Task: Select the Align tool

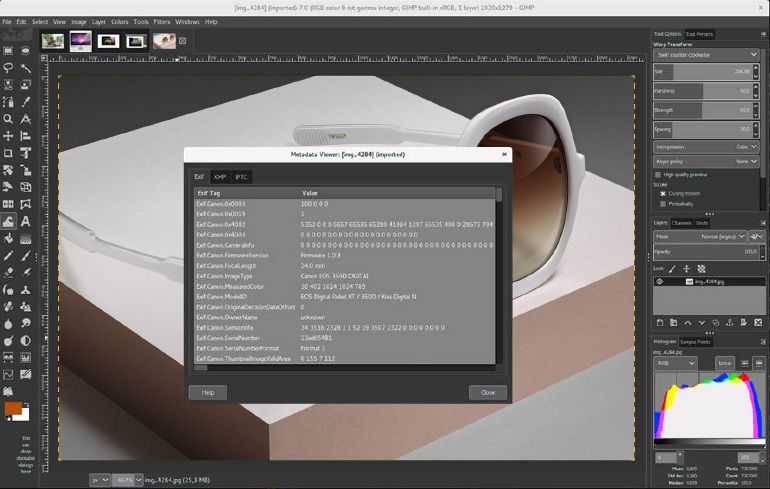Action: pyautogui.click(x=26, y=136)
